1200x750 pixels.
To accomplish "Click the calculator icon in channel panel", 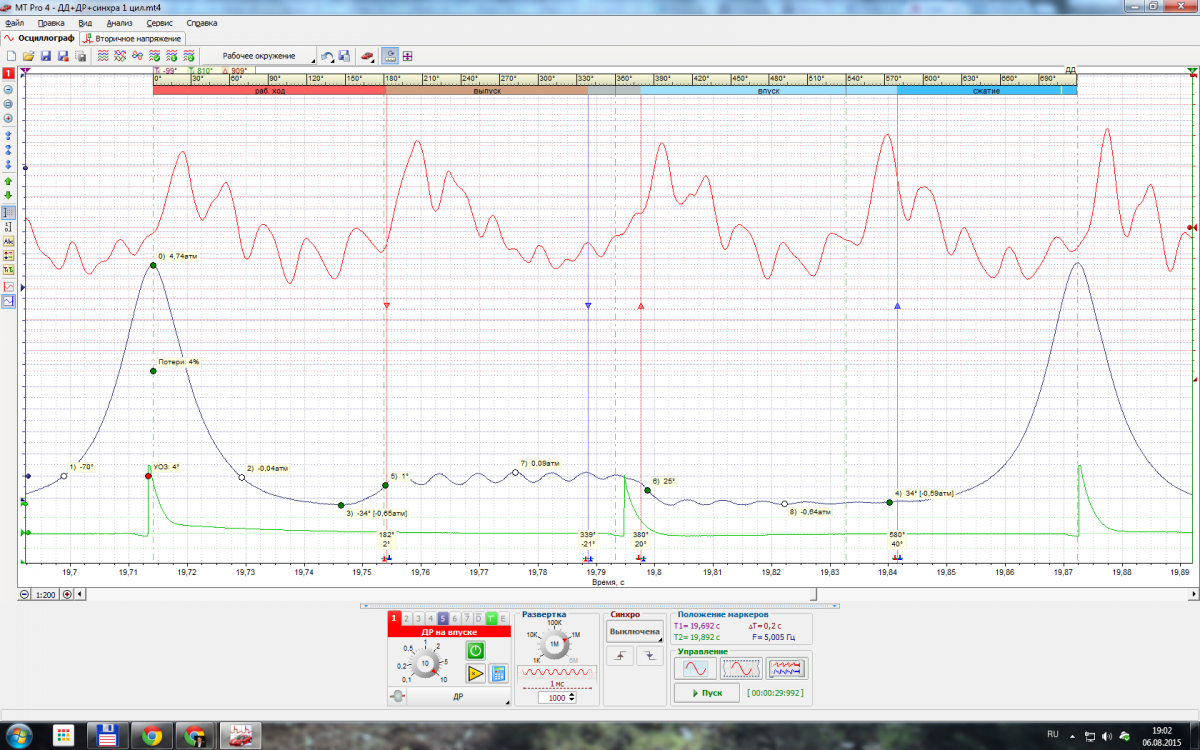I will pos(499,673).
